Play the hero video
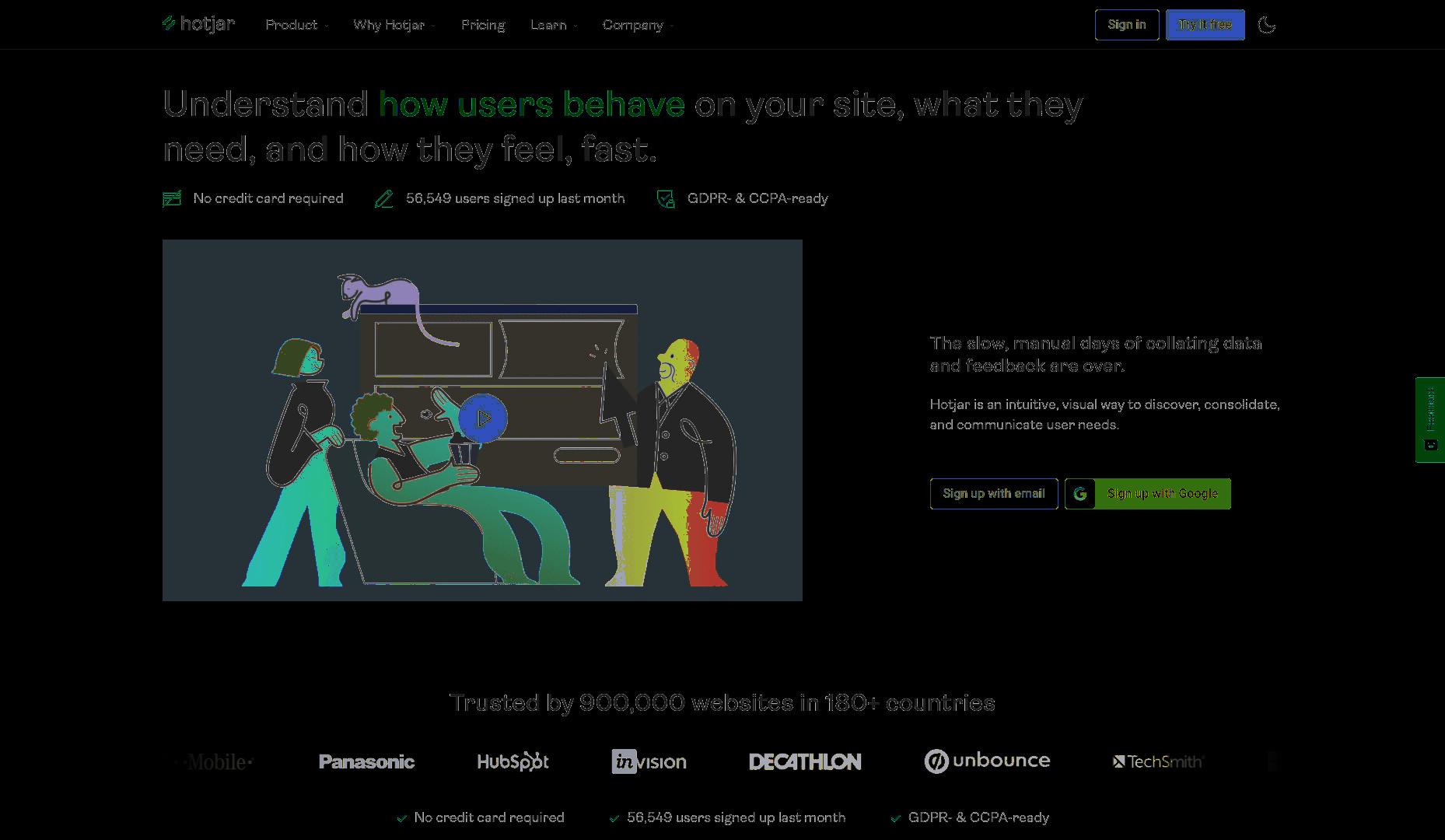 pyautogui.click(x=483, y=418)
